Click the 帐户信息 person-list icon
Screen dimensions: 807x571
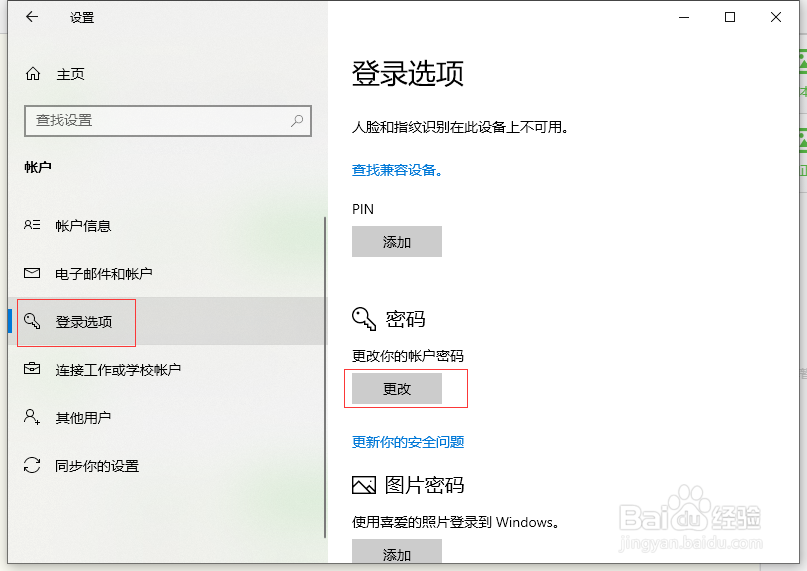(32, 225)
